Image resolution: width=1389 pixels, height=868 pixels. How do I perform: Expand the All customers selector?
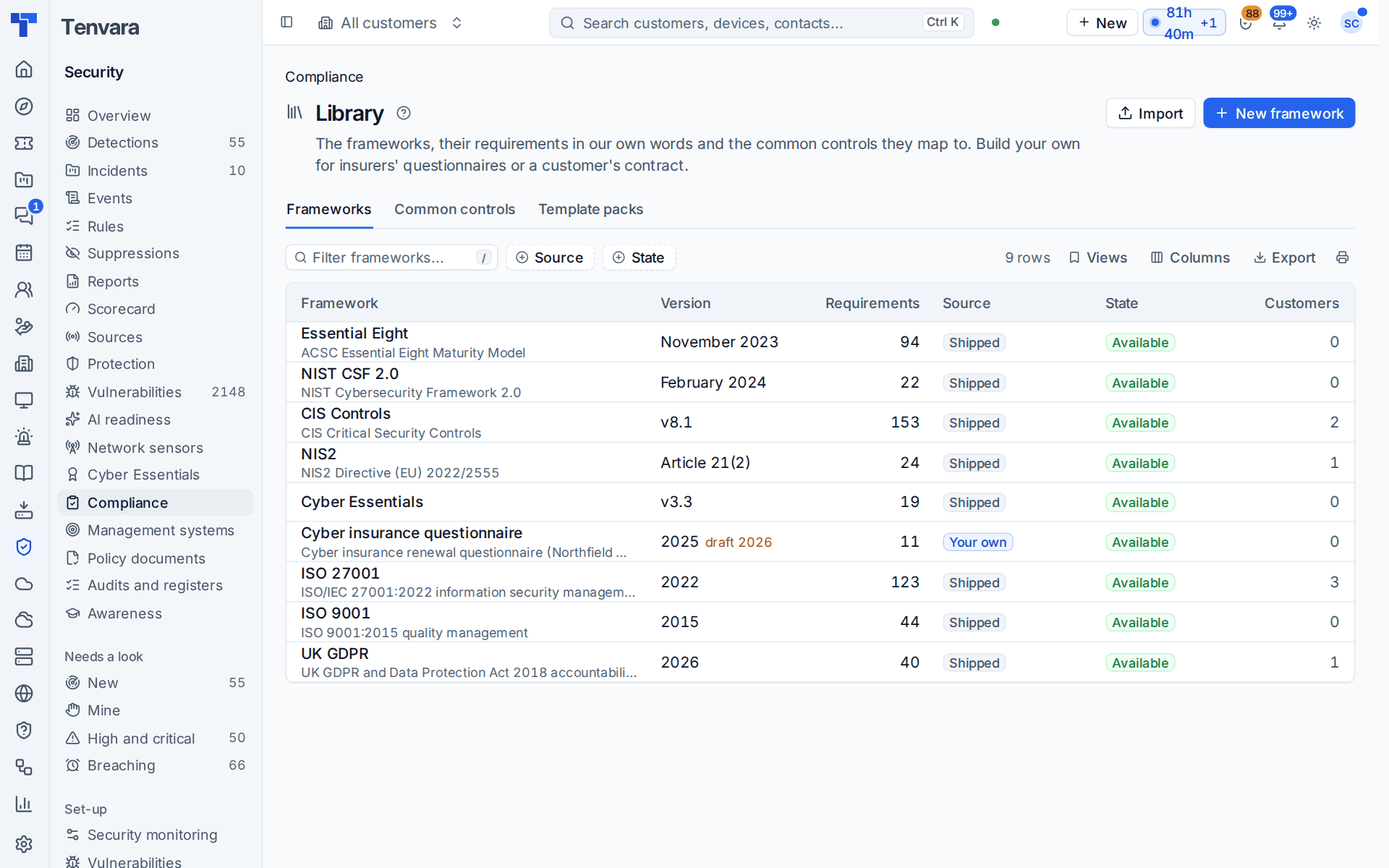coord(391,23)
